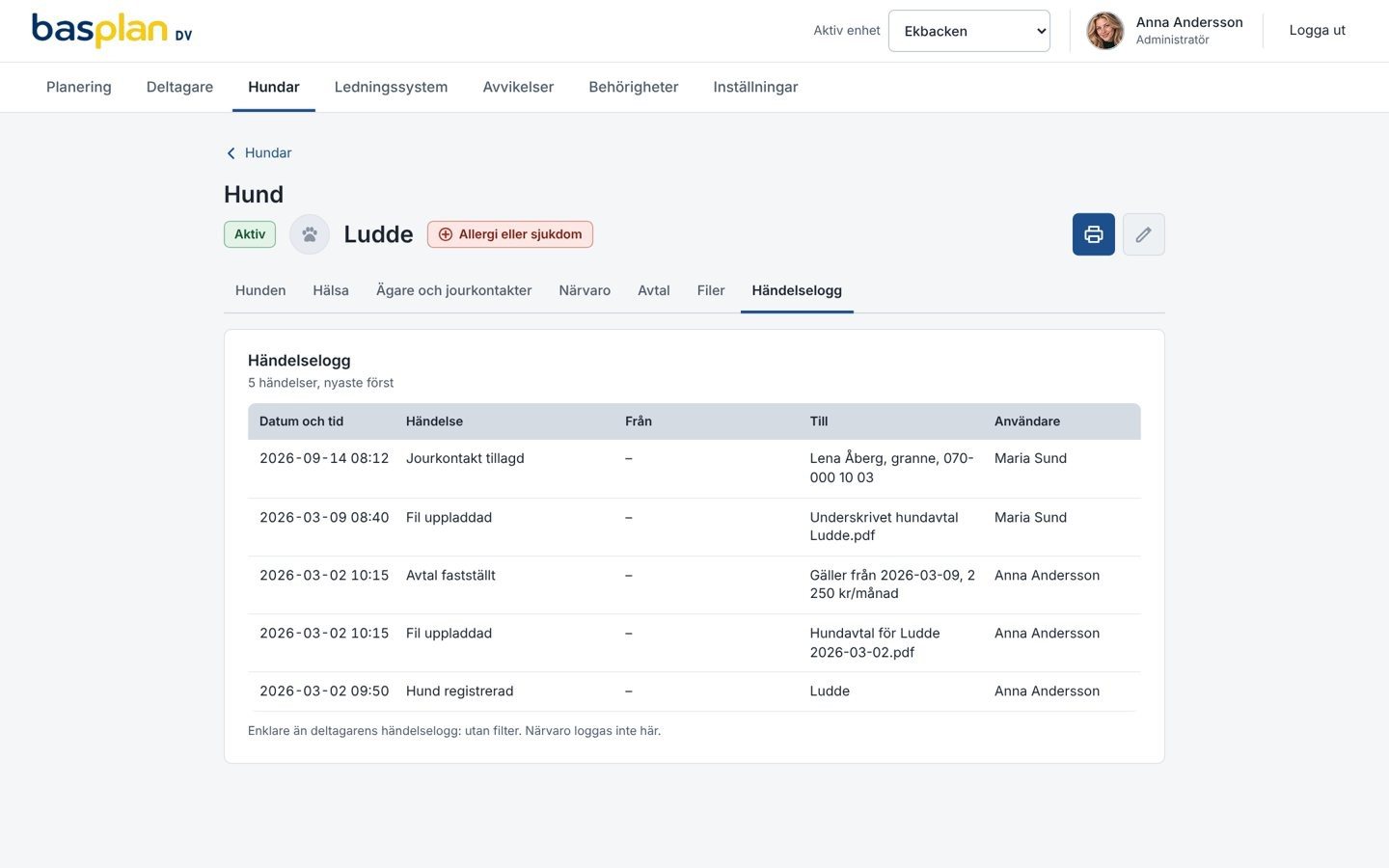Click the plus icon in allergy badge

coord(446,234)
